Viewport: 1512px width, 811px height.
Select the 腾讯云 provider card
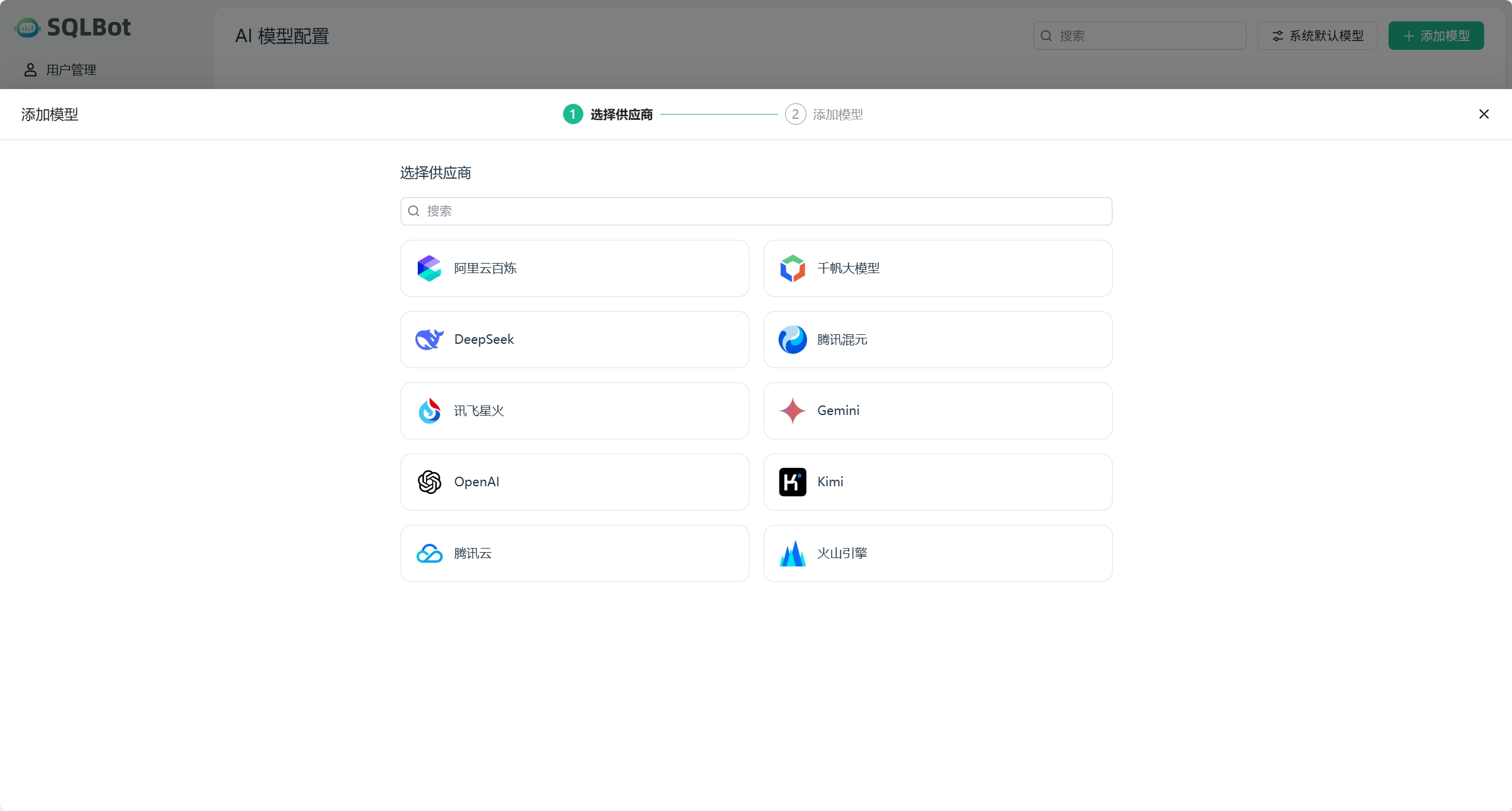click(x=574, y=553)
